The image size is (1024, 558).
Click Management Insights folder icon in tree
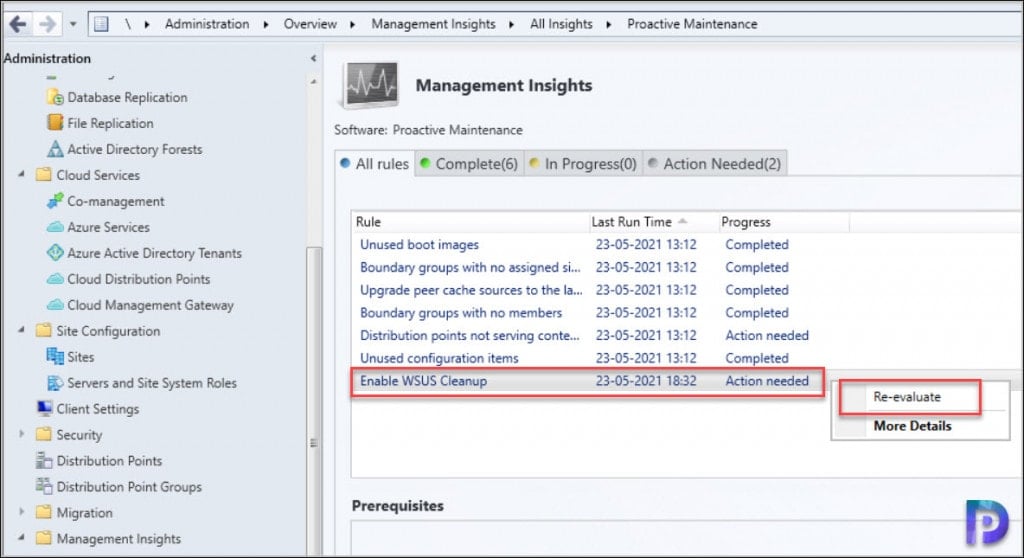click(x=44, y=538)
